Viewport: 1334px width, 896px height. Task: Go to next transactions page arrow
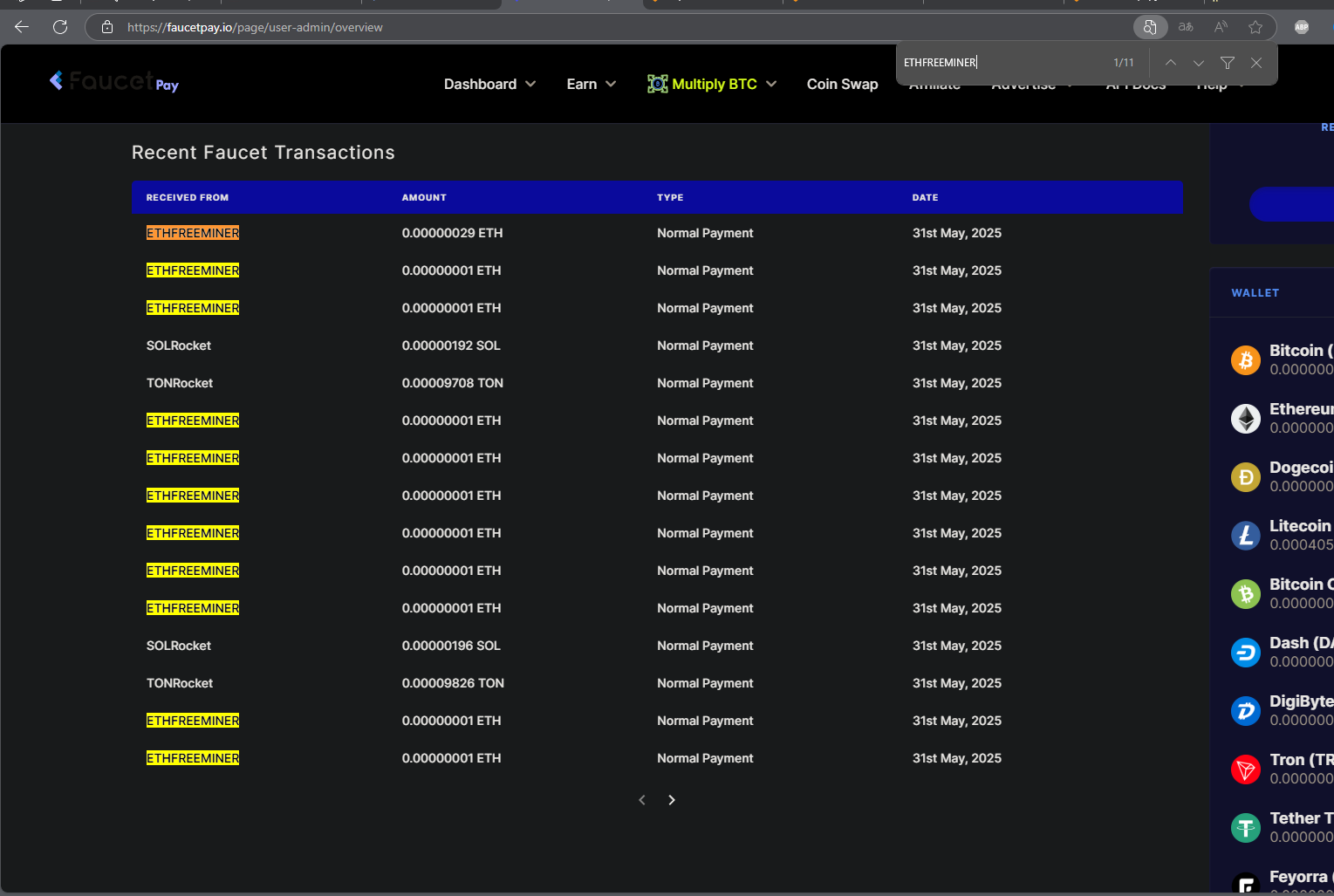672,800
